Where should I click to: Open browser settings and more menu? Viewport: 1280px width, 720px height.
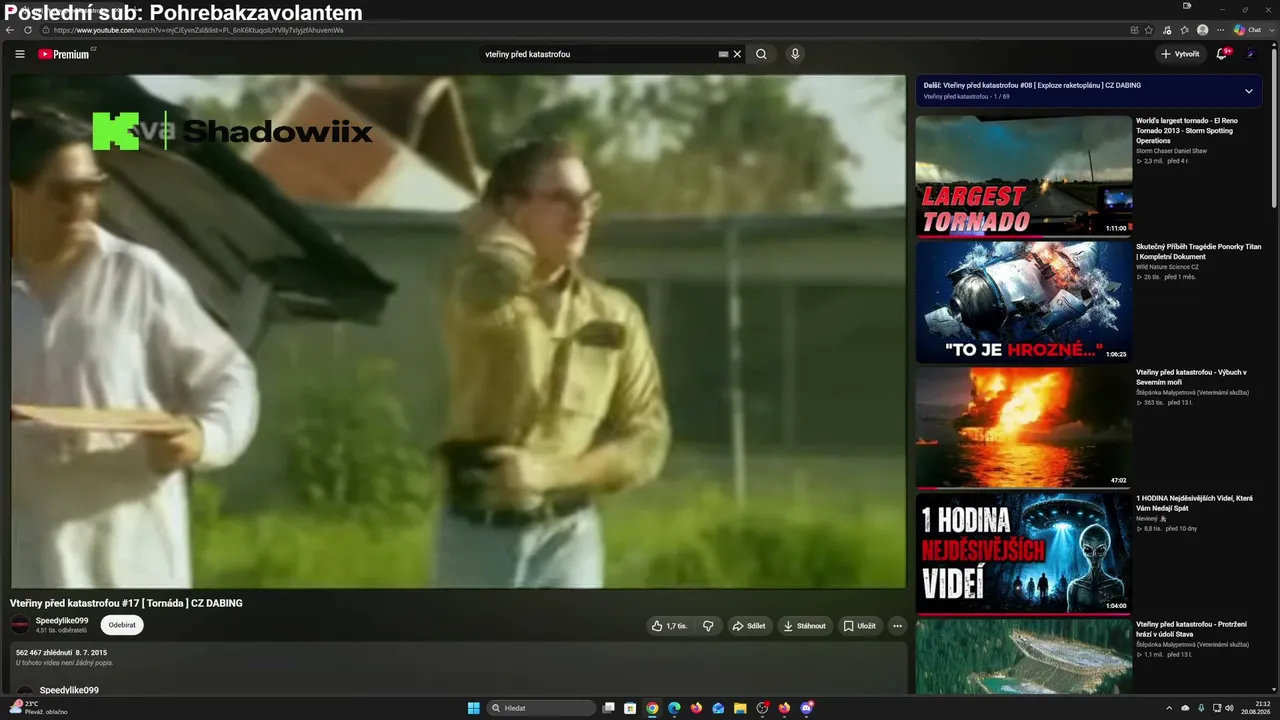tap(1220, 30)
